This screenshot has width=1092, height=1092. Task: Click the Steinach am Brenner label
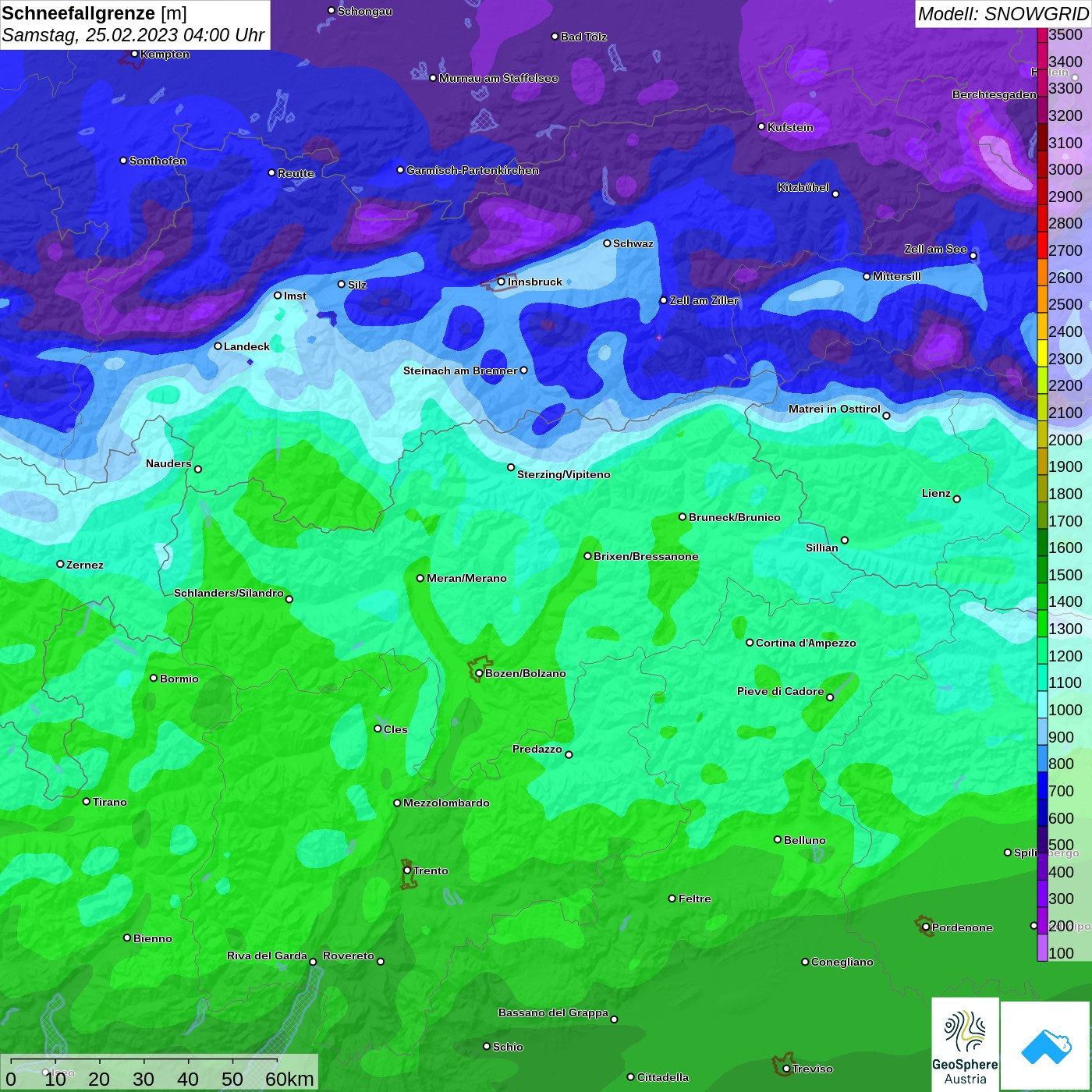[460, 370]
